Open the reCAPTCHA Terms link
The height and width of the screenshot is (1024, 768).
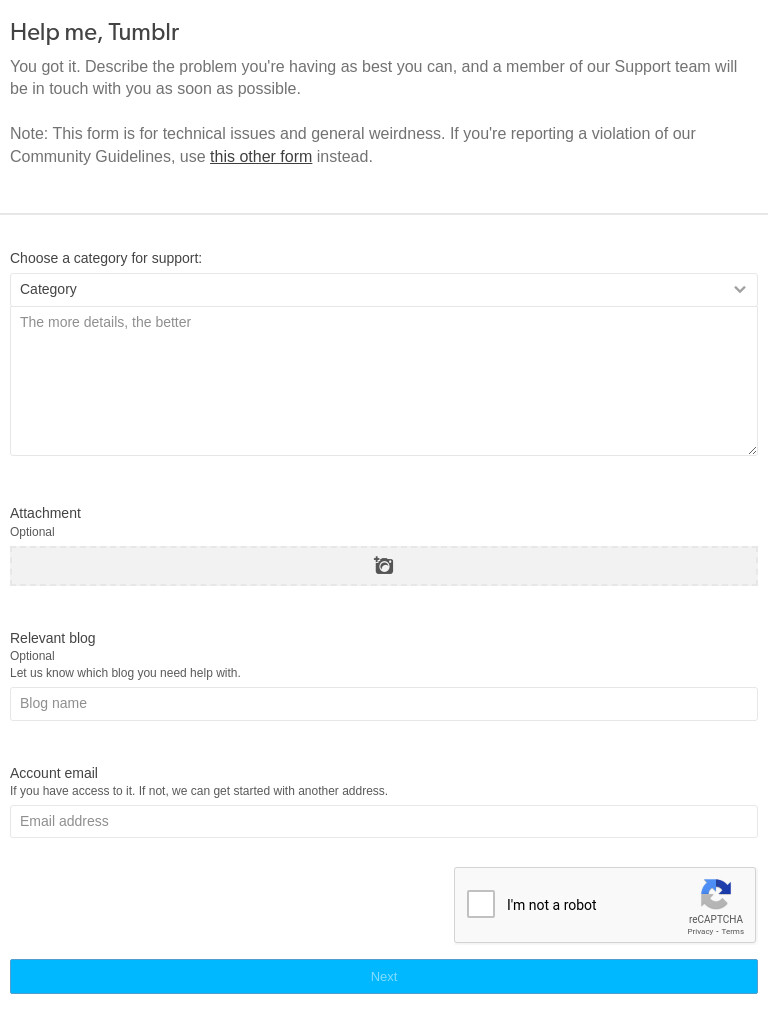click(x=733, y=932)
